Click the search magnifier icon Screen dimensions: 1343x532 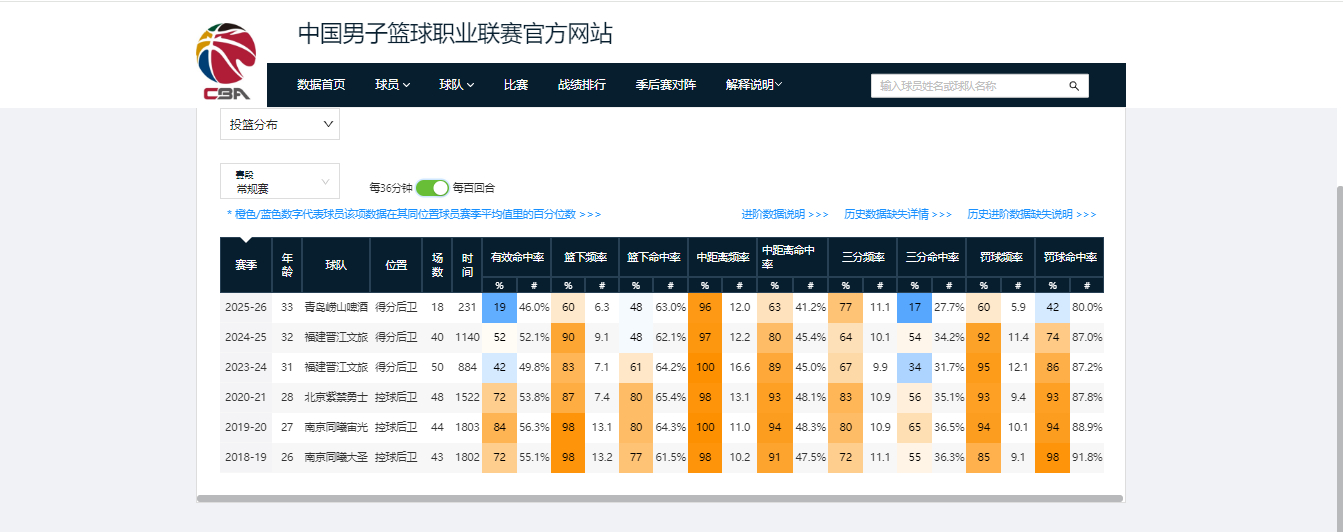click(x=1074, y=86)
